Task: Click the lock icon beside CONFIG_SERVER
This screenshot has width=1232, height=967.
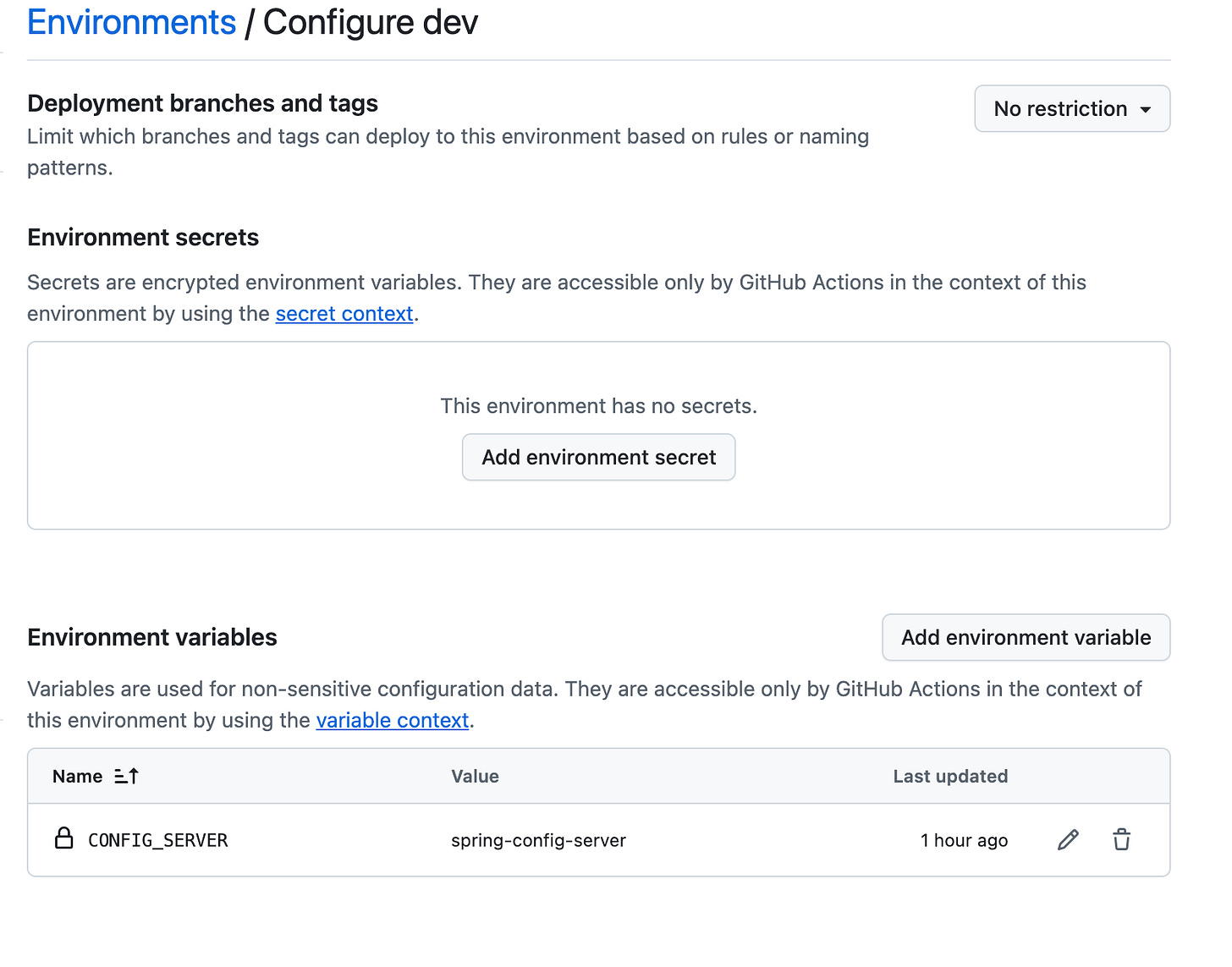Action: click(x=63, y=838)
